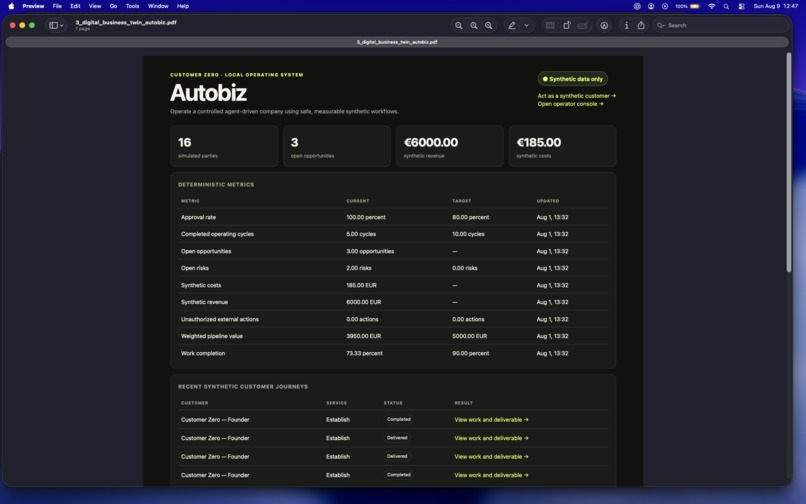Click the Wi-Fi status icon
The width and height of the screenshot is (806, 504).
[x=711, y=6]
